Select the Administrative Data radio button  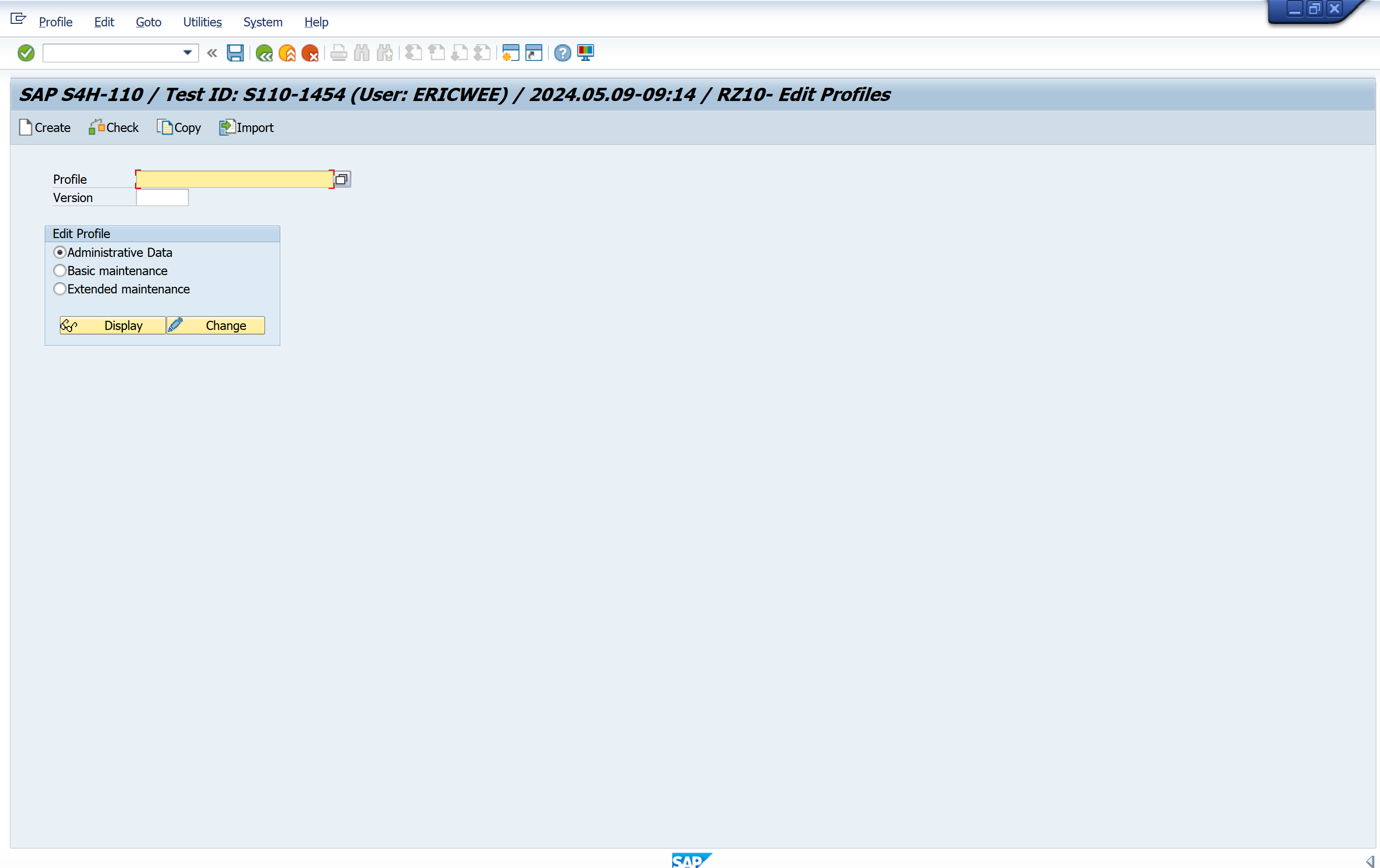(59, 253)
